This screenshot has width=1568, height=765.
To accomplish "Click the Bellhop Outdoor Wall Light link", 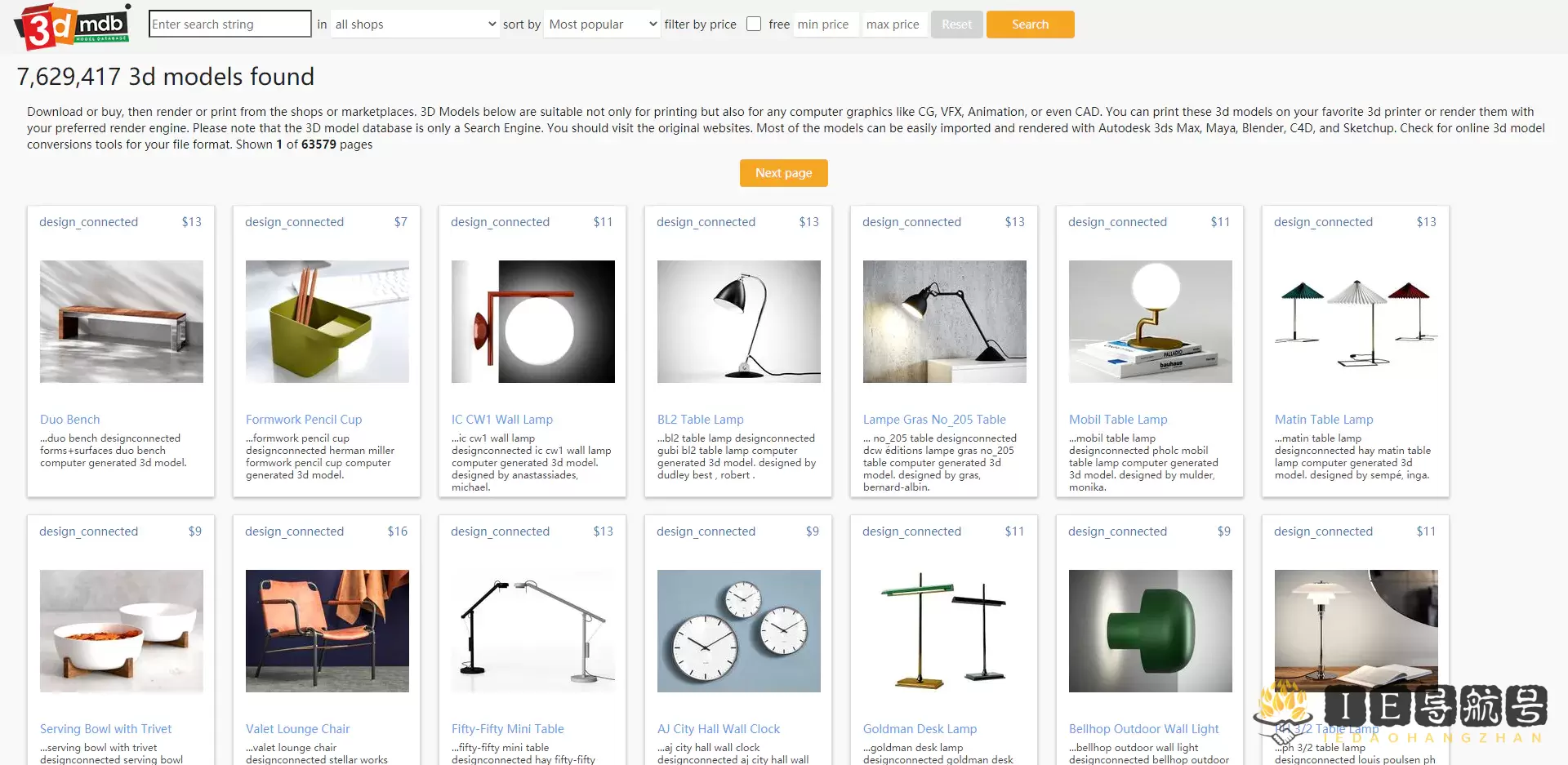I will 1144,728.
